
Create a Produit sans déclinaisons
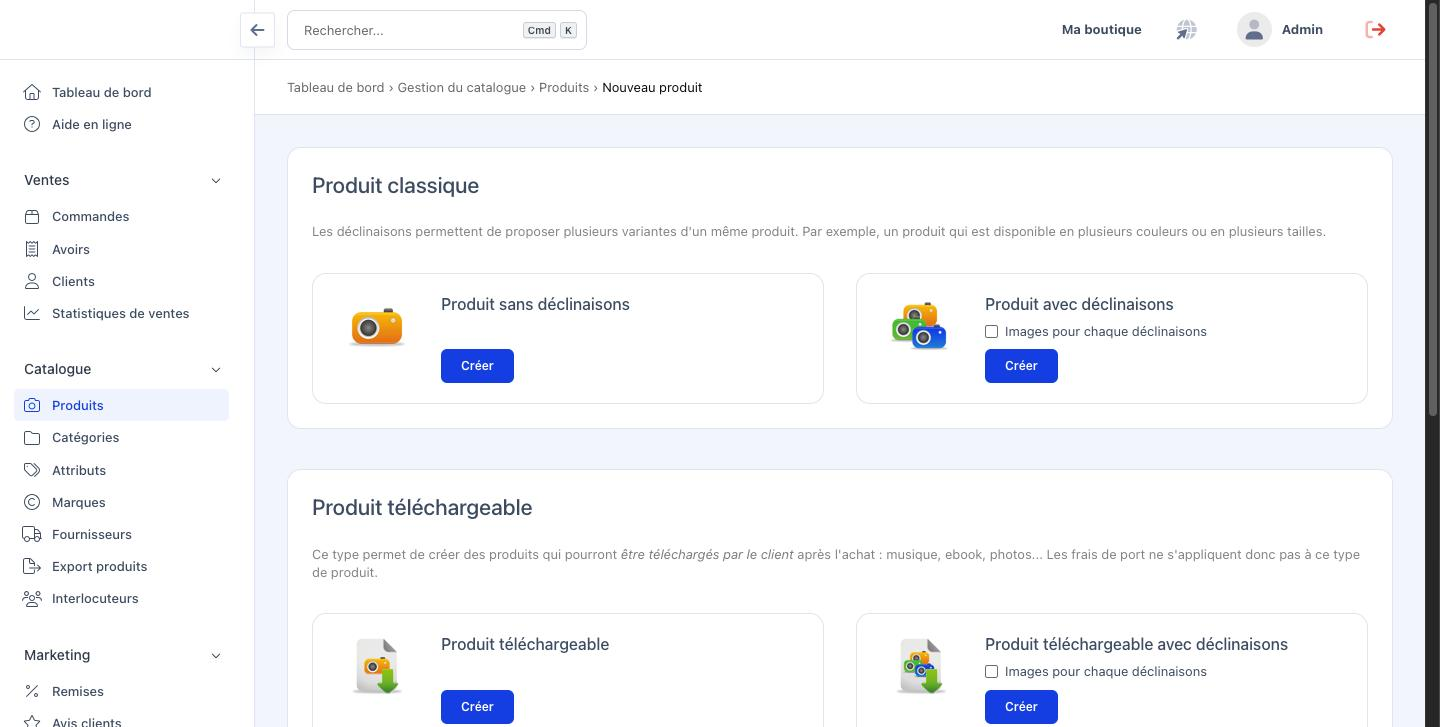click(477, 366)
